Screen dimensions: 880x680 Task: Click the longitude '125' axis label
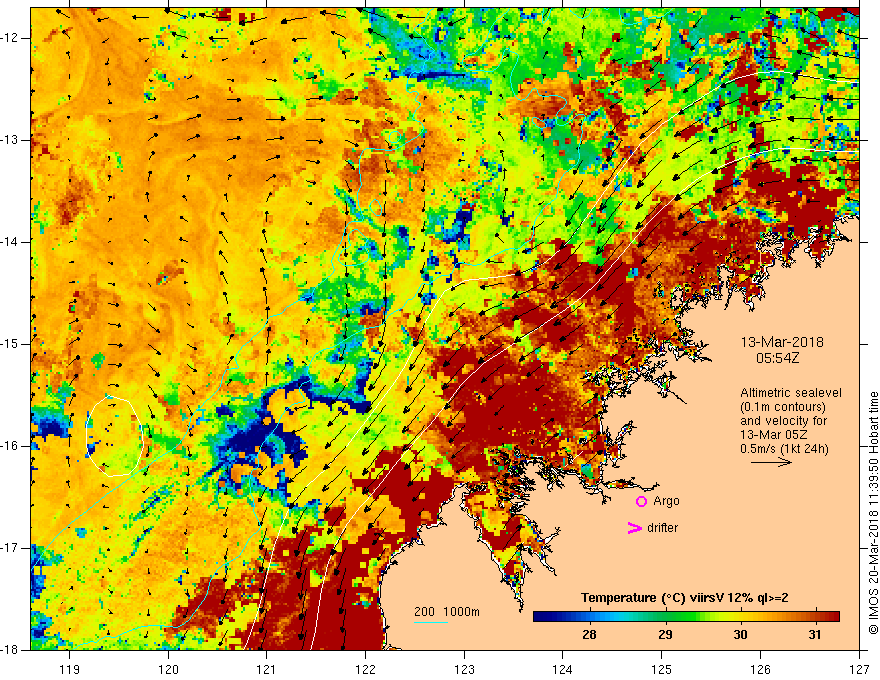pyautogui.click(x=662, y=669)
